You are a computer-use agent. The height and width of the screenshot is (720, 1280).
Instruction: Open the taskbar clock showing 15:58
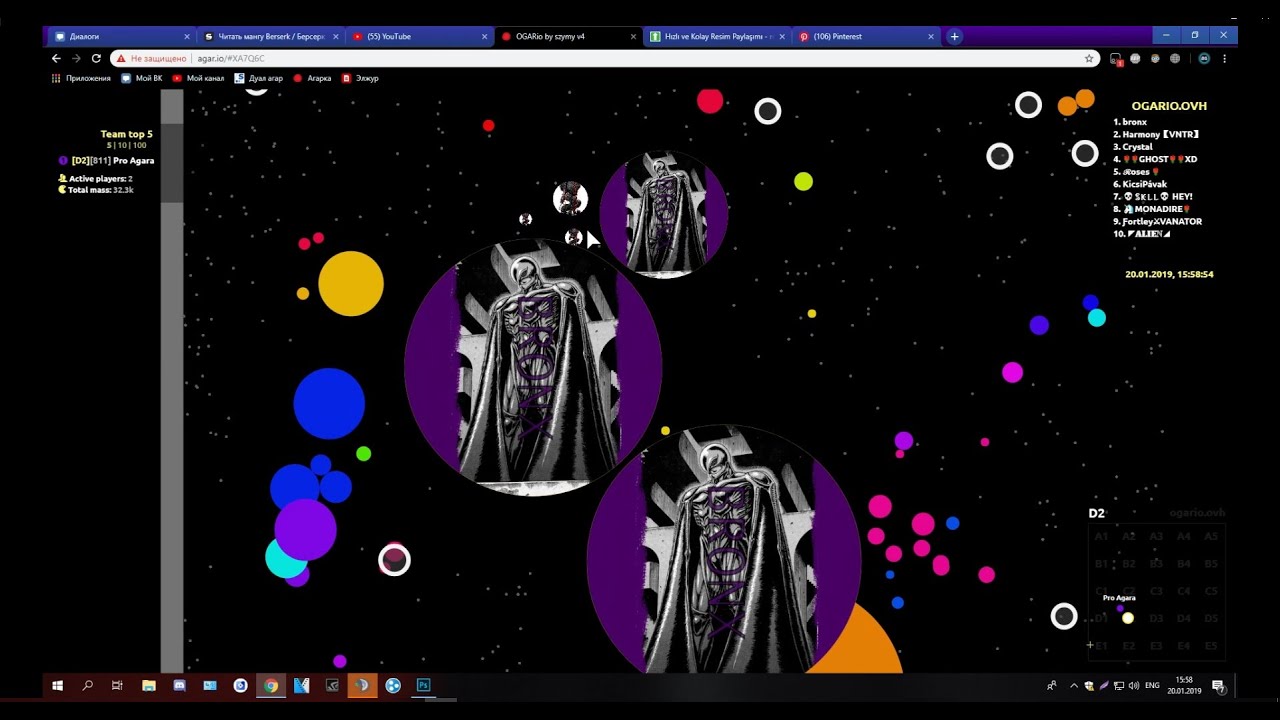tap(1185, 686)
